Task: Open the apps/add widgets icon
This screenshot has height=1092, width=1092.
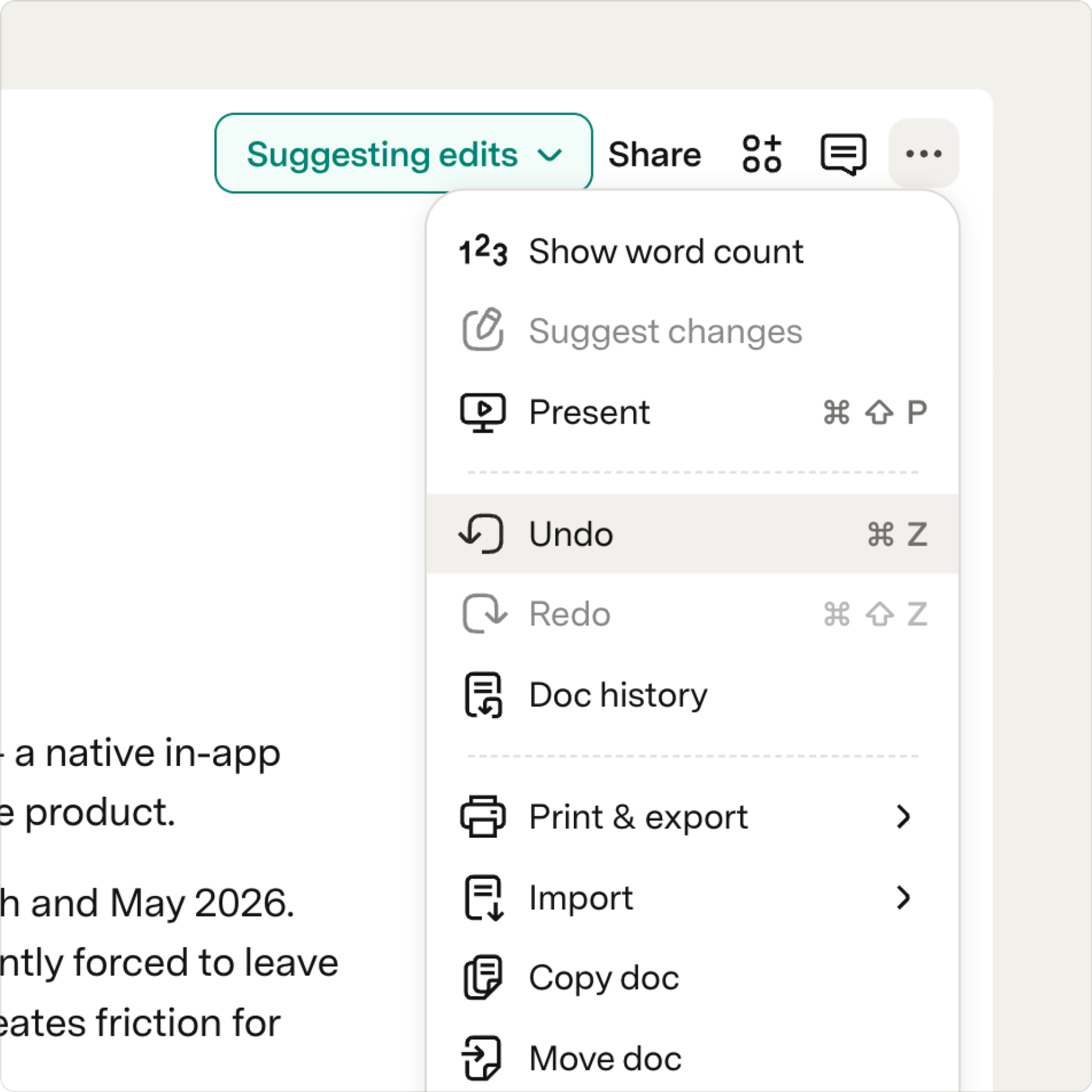Action: [x=762, y=153]
